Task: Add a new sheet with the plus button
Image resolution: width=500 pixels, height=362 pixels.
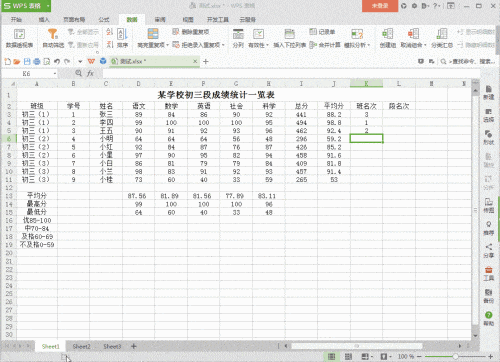Action: [134, 347]
